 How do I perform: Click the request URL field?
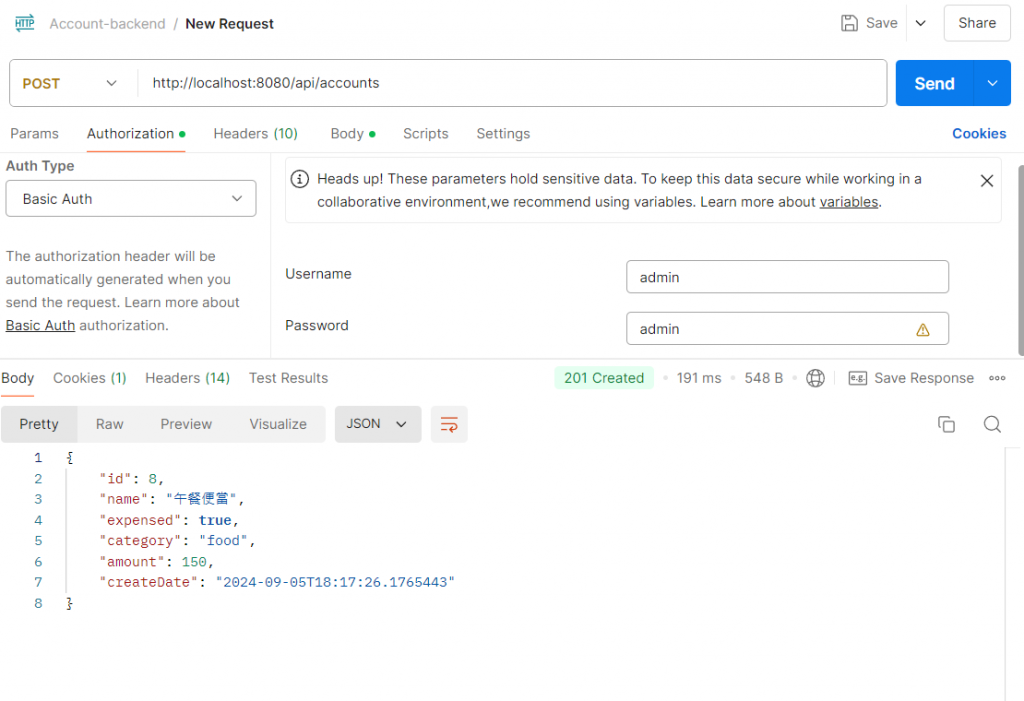(510, 84)
